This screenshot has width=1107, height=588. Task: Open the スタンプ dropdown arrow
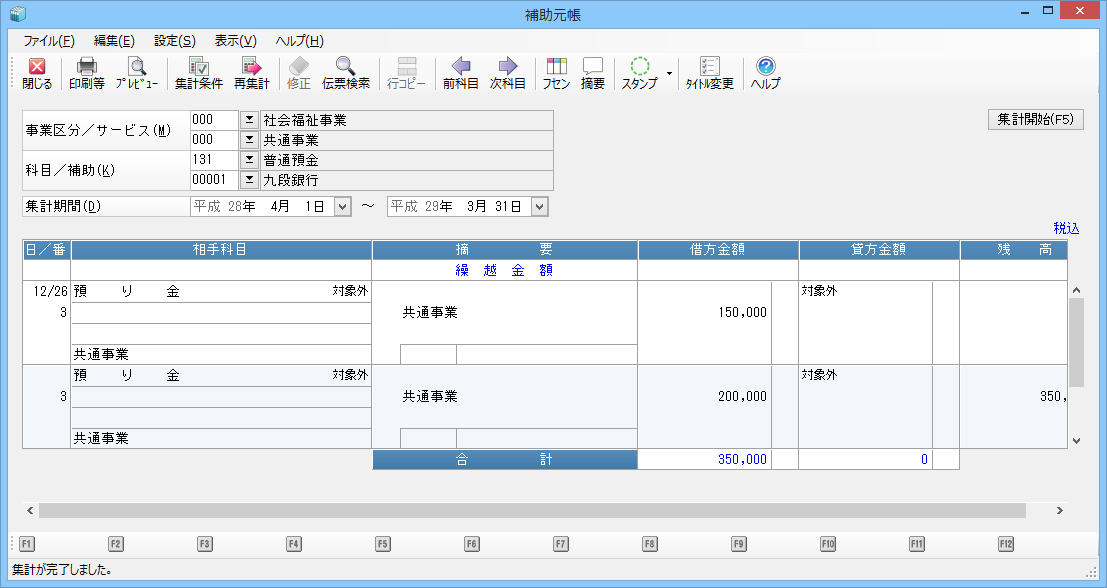(668, 74)
